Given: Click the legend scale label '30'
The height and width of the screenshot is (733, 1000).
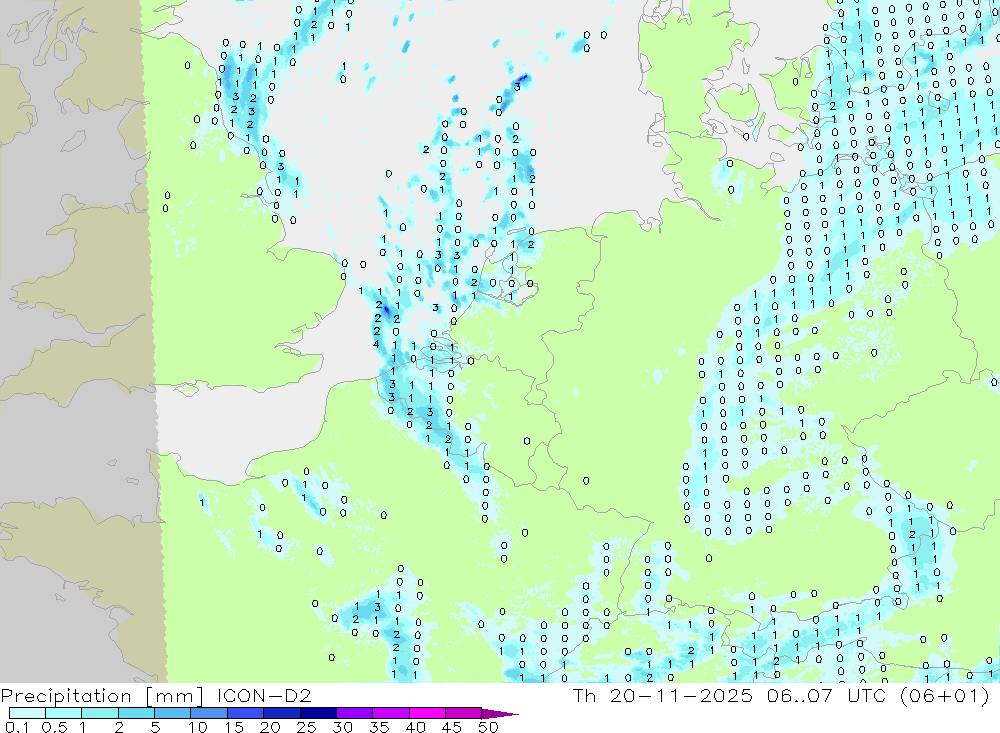Looking at the screenshot, I should [x=342, y=727].
